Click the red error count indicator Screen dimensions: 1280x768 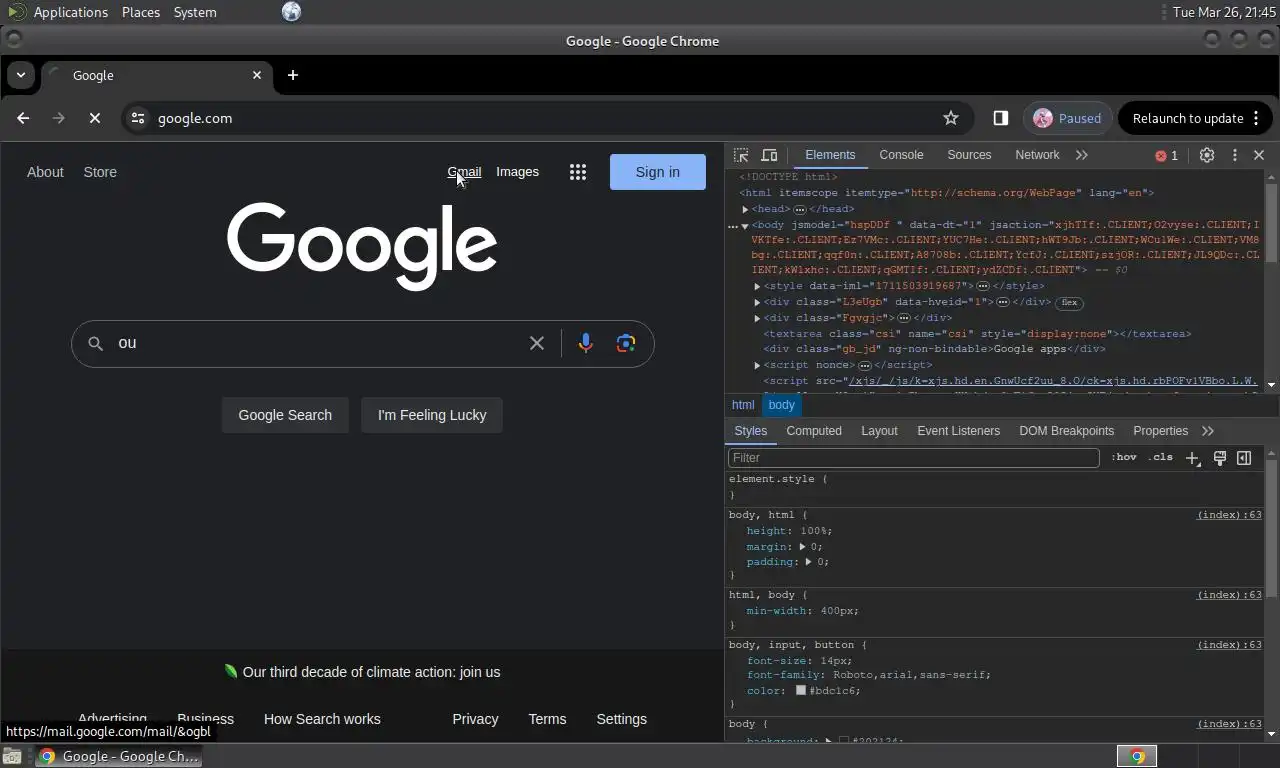(1167, 155)
